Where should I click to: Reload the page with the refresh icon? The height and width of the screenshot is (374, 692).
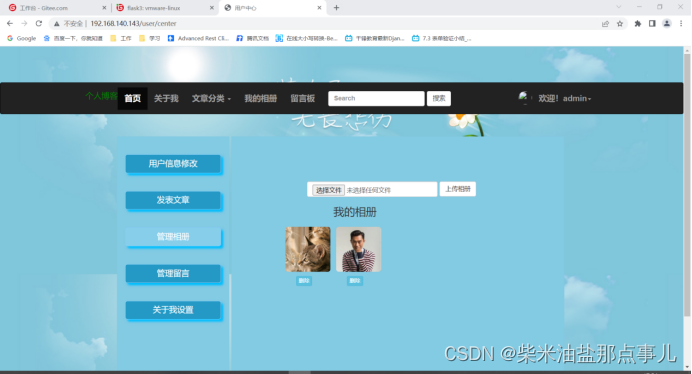pos(39,23)
